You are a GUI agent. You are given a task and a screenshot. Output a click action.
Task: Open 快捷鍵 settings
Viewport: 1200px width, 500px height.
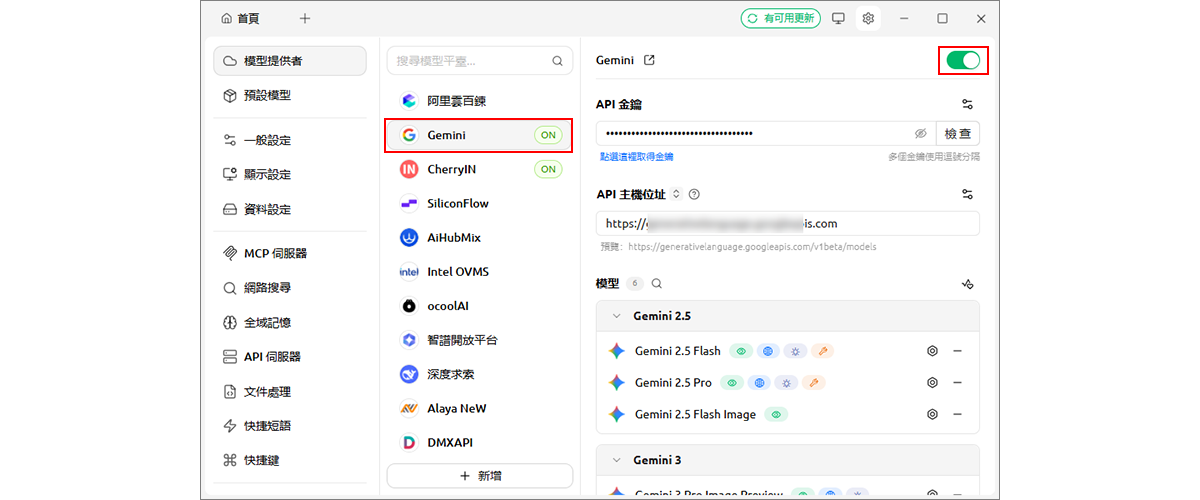[x=290, y=460]
